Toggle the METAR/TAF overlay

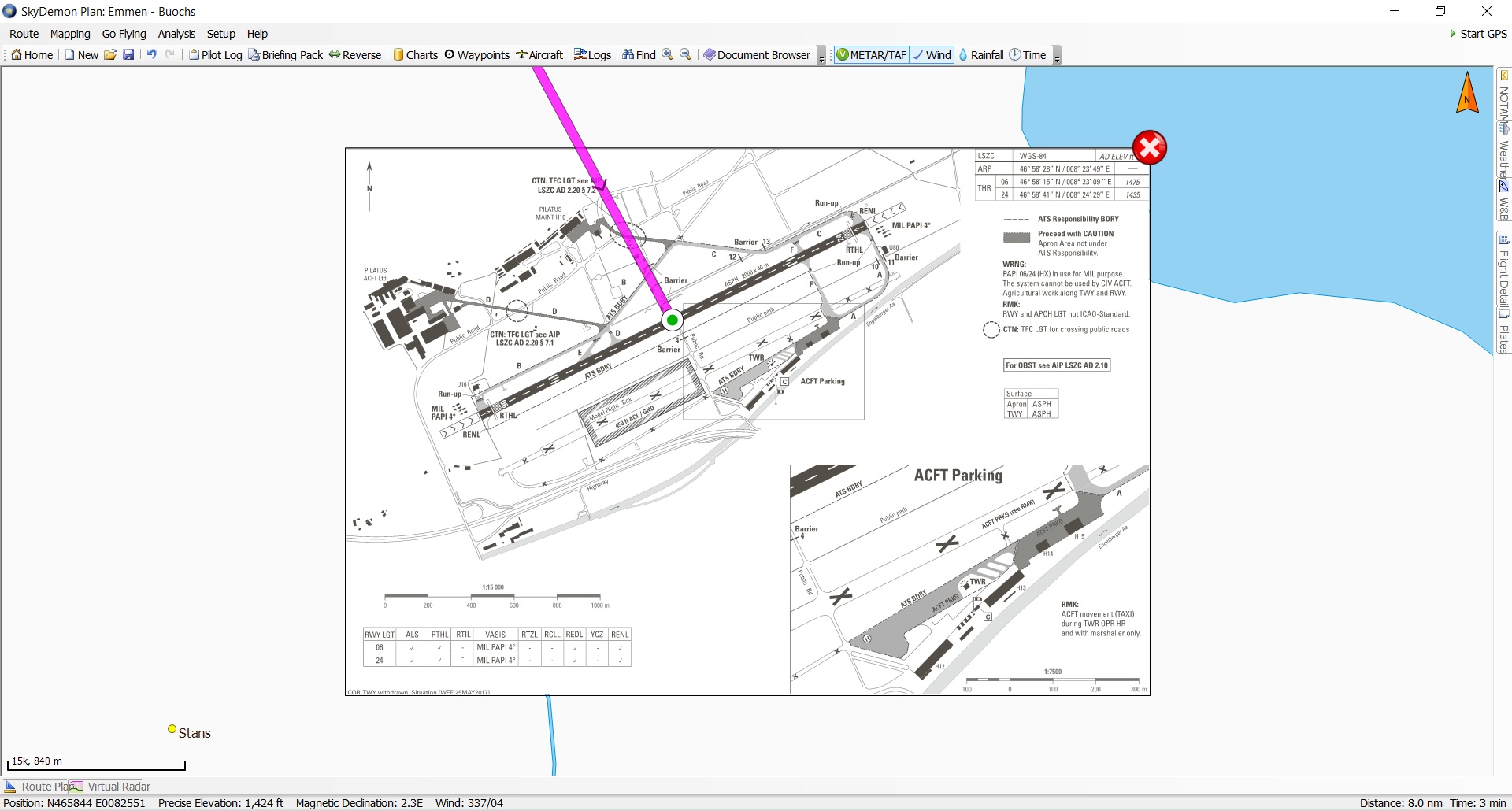[871, 55]
